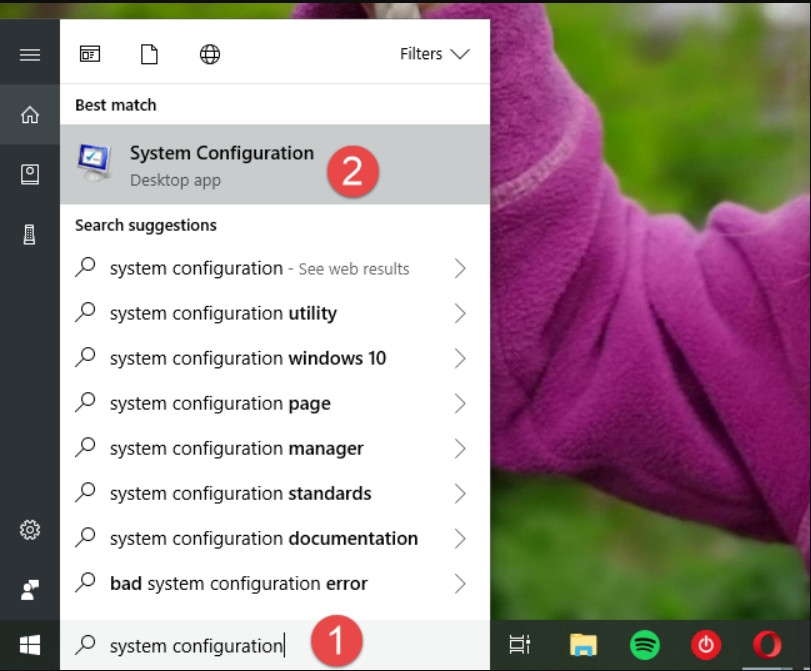Select 'system configuration documentation' suggestion
The height and width of the screenshot is (671, 811).
pyautogui.click(x=263, y=539)
